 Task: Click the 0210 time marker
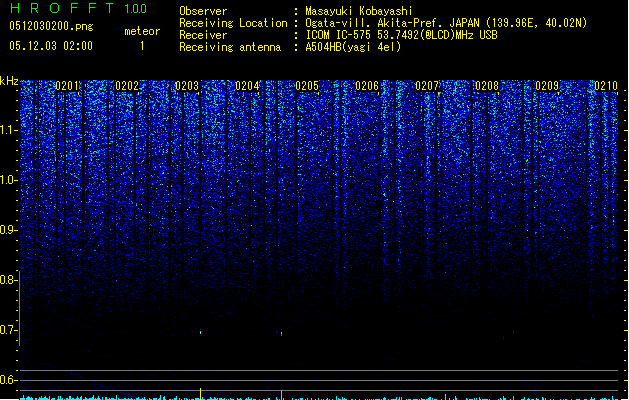(606, 86)
